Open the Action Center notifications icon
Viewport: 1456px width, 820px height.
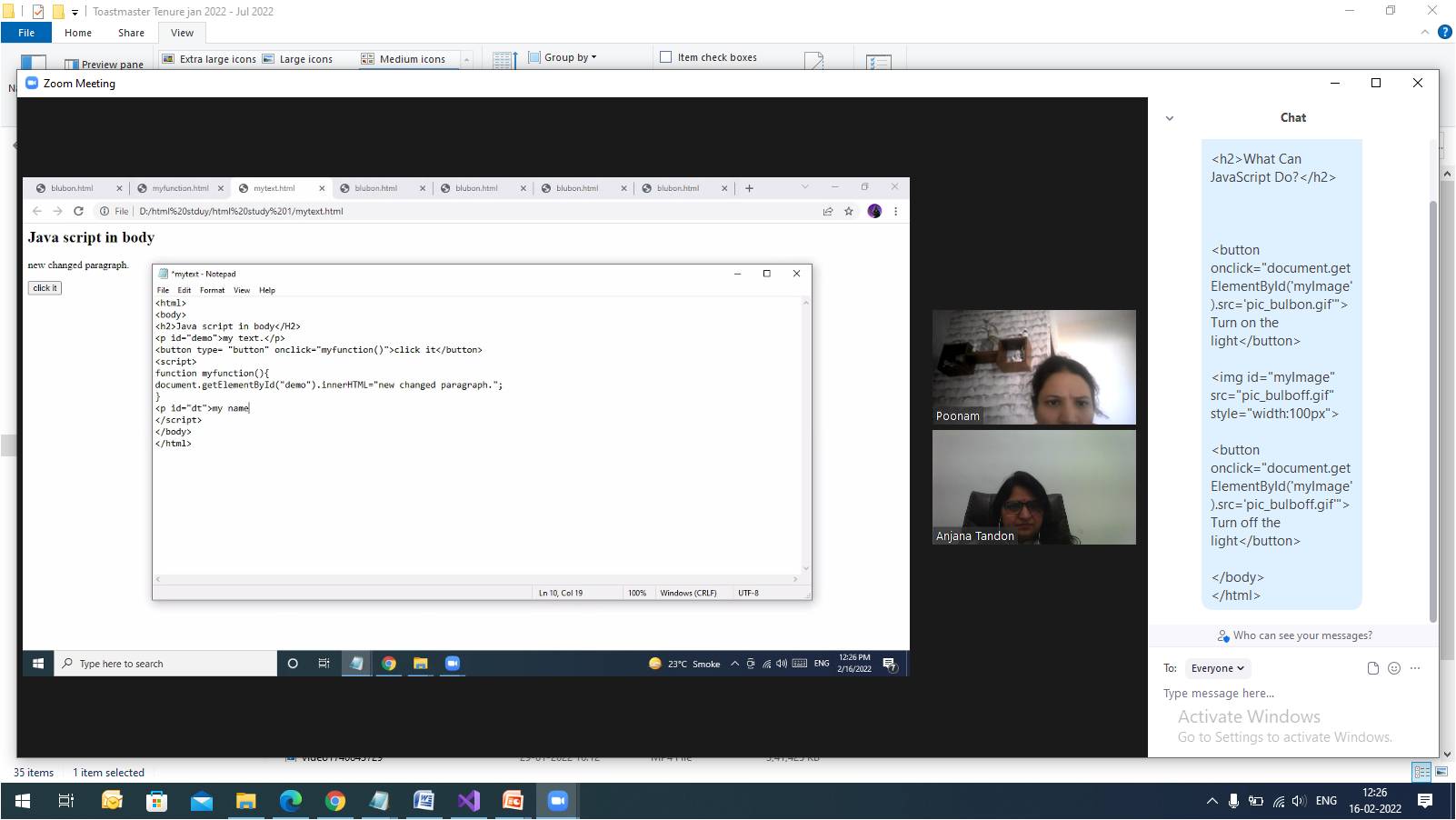(1425, 801)
